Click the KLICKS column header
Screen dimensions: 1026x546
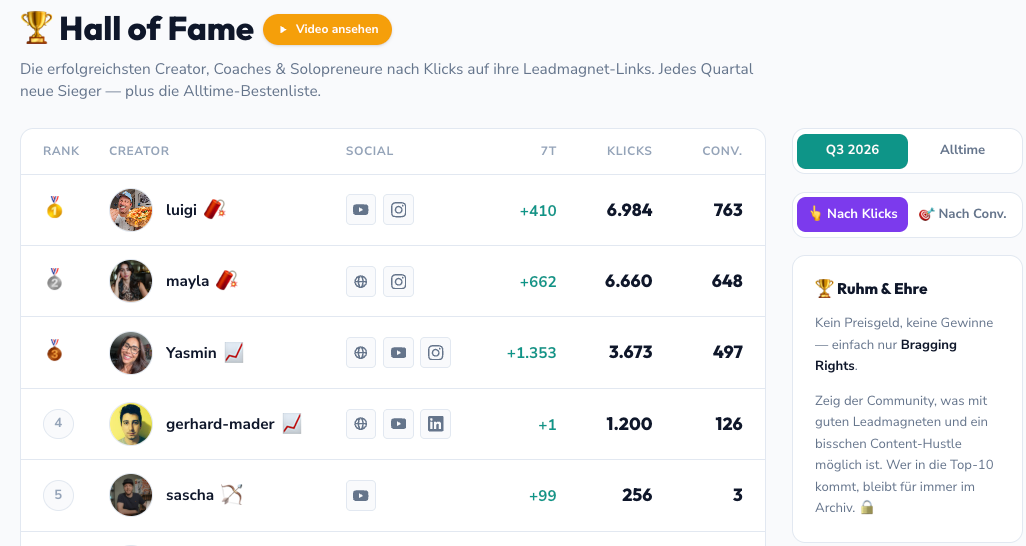(629, 151)
